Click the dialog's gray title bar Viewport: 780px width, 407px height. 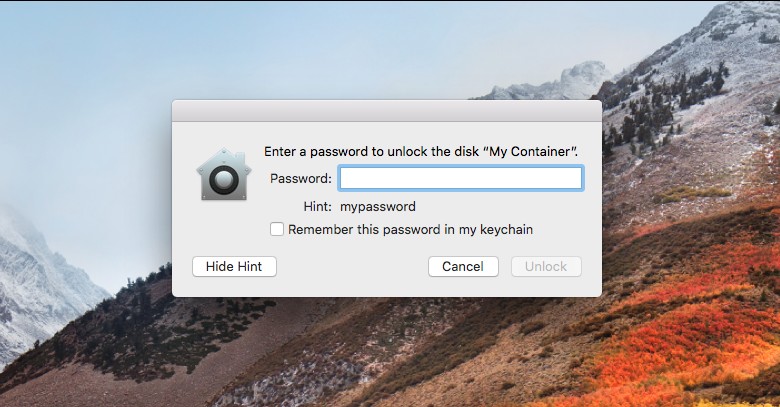[x=386, y=110]
